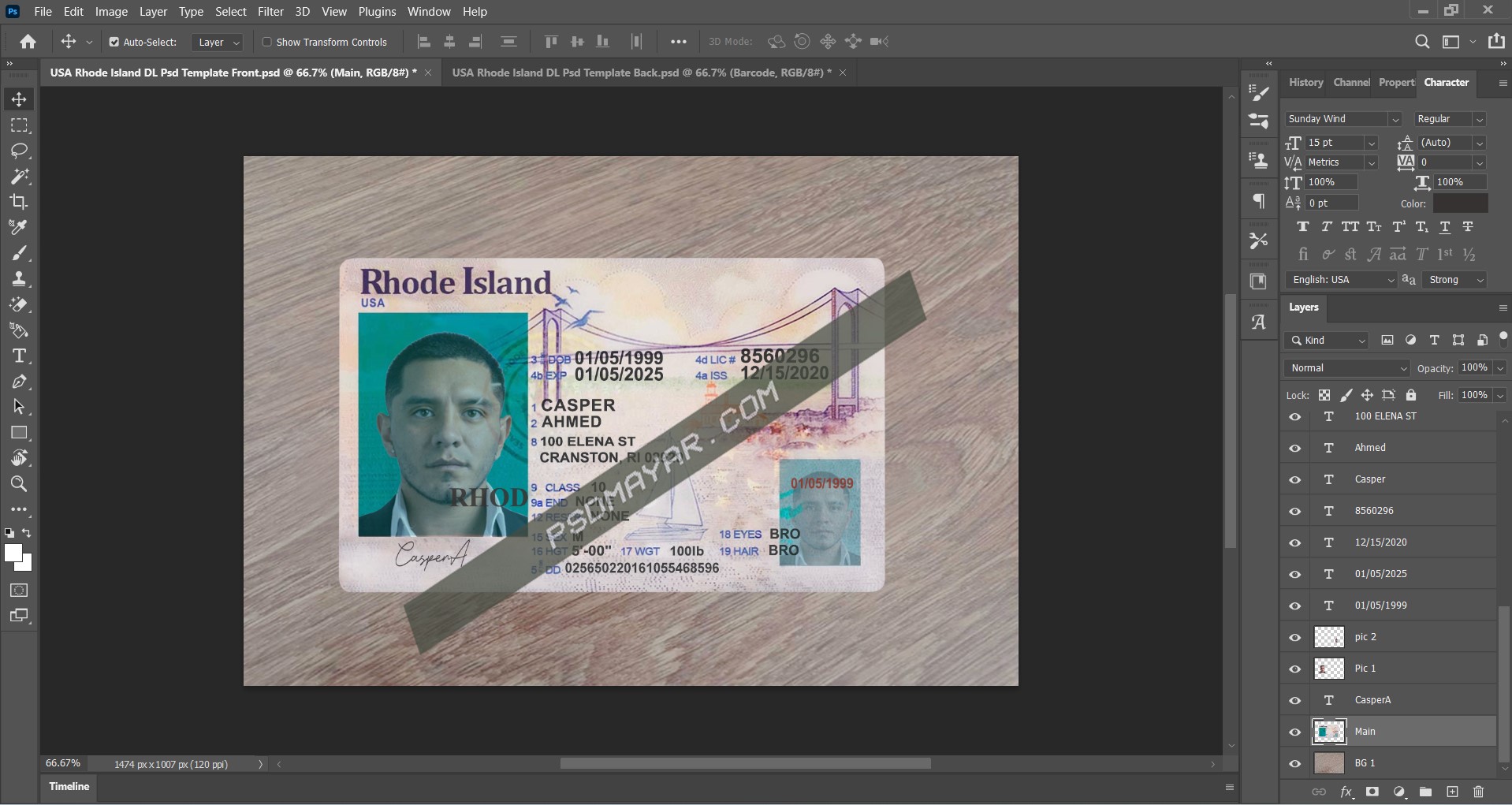Select the Move tool
This screenshot has height=805, width=1512.
(x=19, y=99)
